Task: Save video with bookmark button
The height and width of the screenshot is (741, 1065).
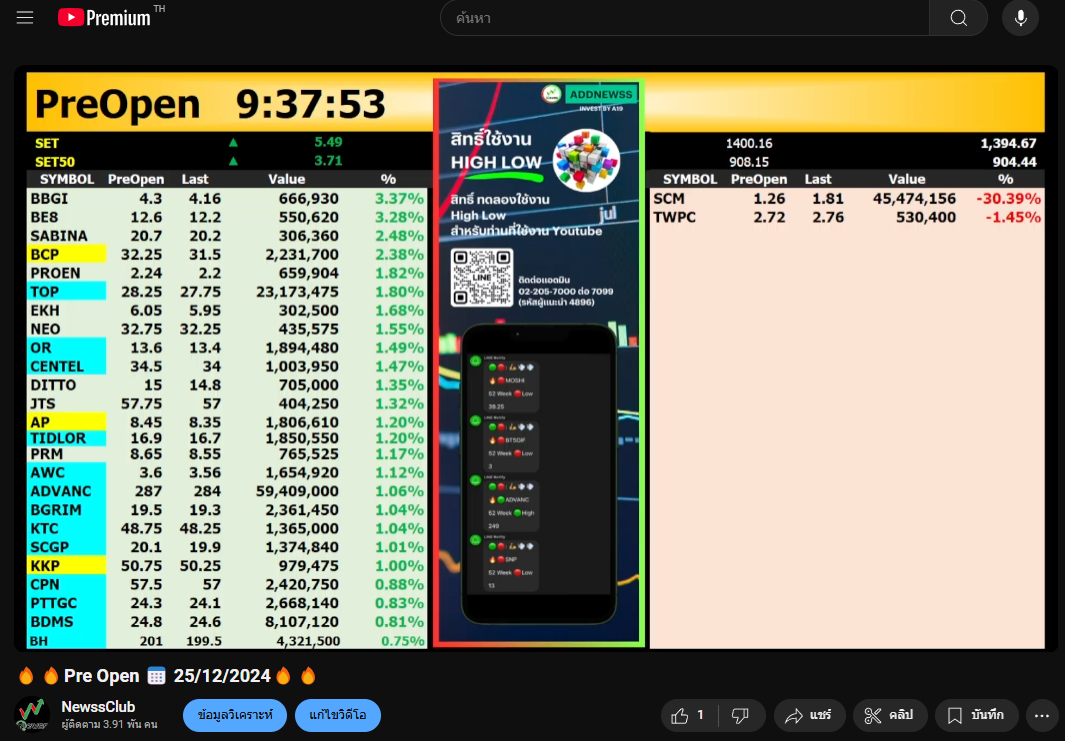Action: coord(976,715)
